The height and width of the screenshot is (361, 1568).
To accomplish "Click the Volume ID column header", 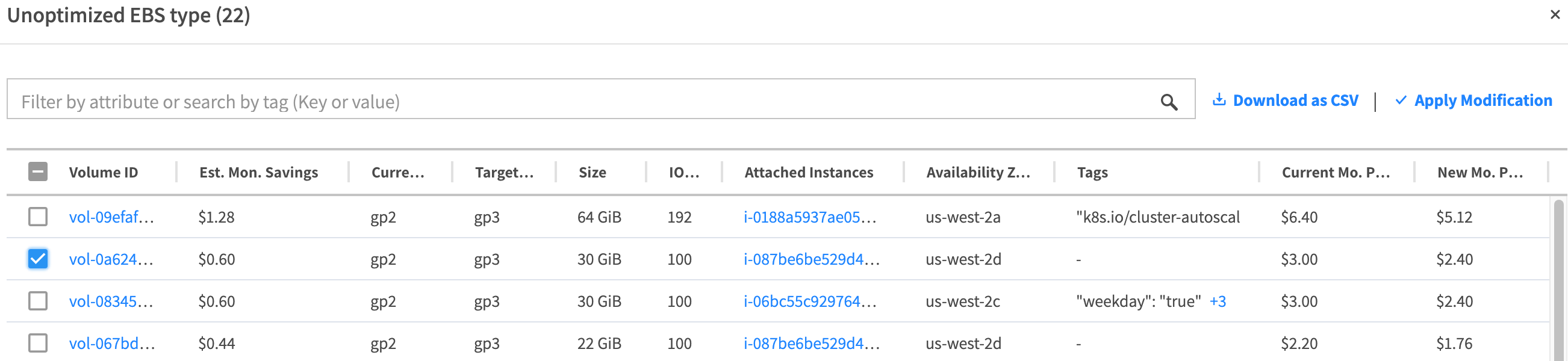I will [x=104, y=173].
